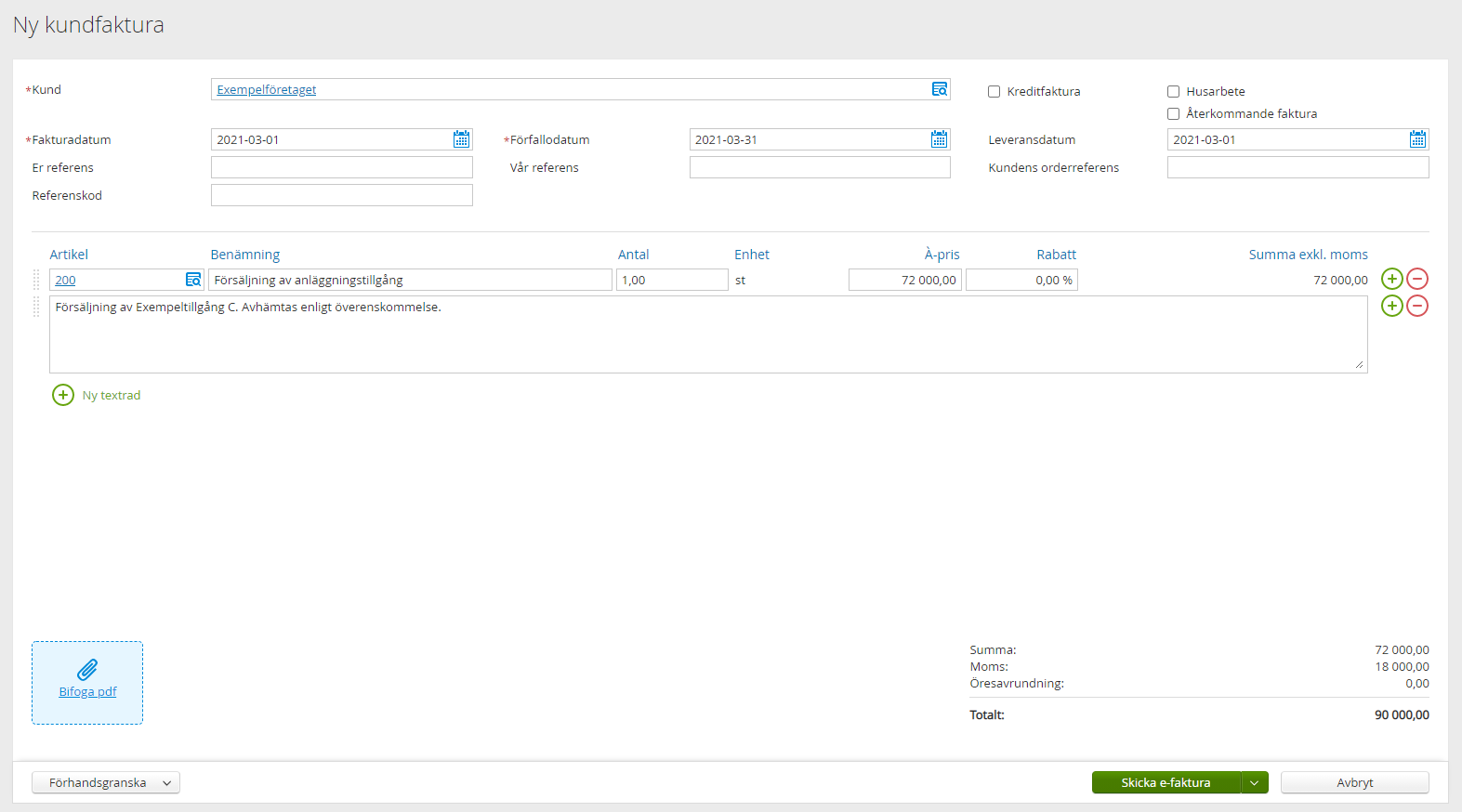Click the Rabatt field showing 0,00 %
The height and width of the screenshot is (812, 1462).
tap(1021, 280)
